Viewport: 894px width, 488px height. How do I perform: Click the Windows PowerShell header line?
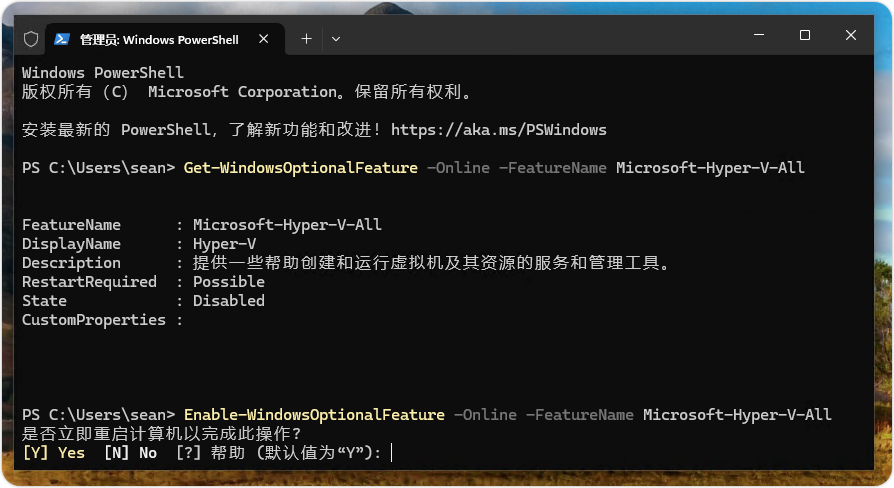click(x=103, y=72)
